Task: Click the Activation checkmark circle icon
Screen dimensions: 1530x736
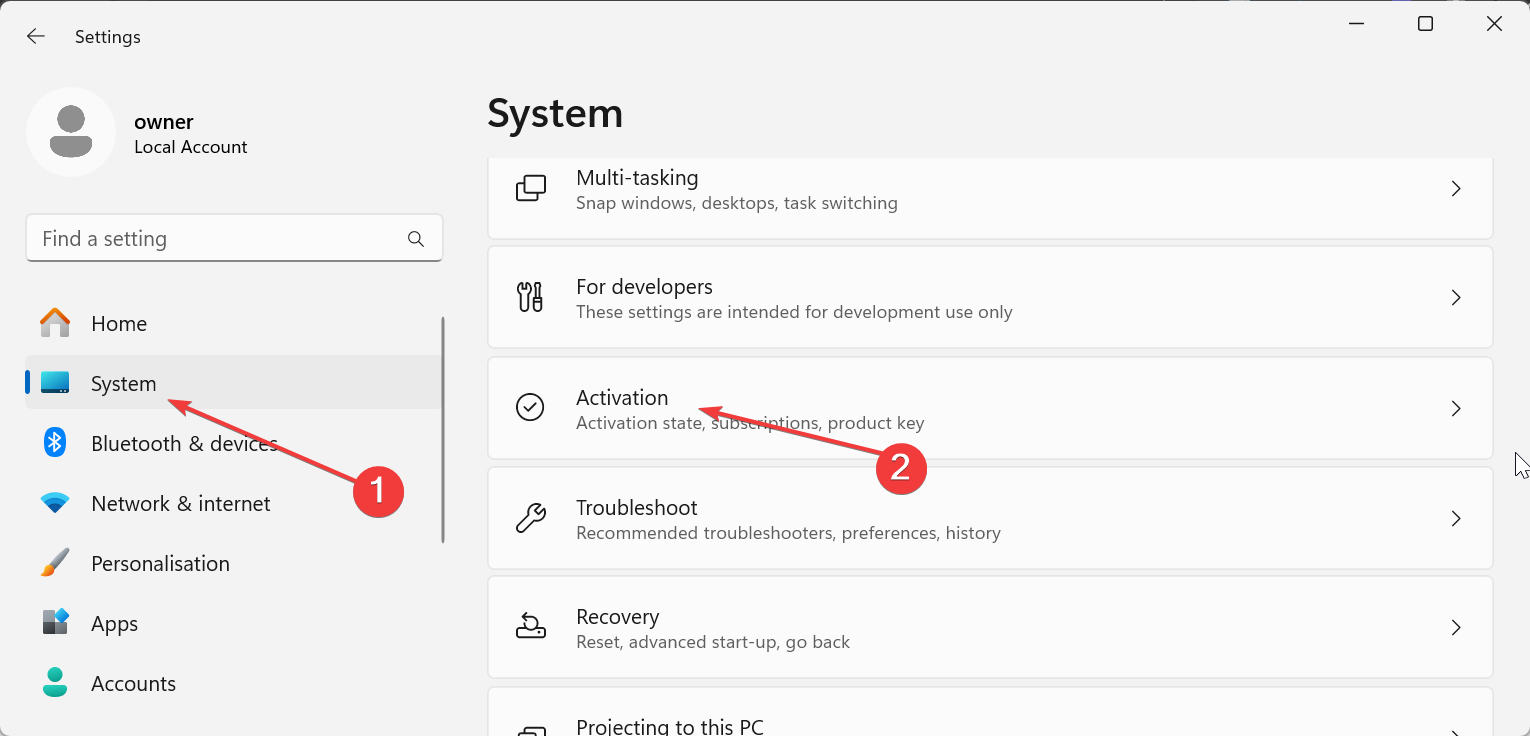Action: (530, 408)
